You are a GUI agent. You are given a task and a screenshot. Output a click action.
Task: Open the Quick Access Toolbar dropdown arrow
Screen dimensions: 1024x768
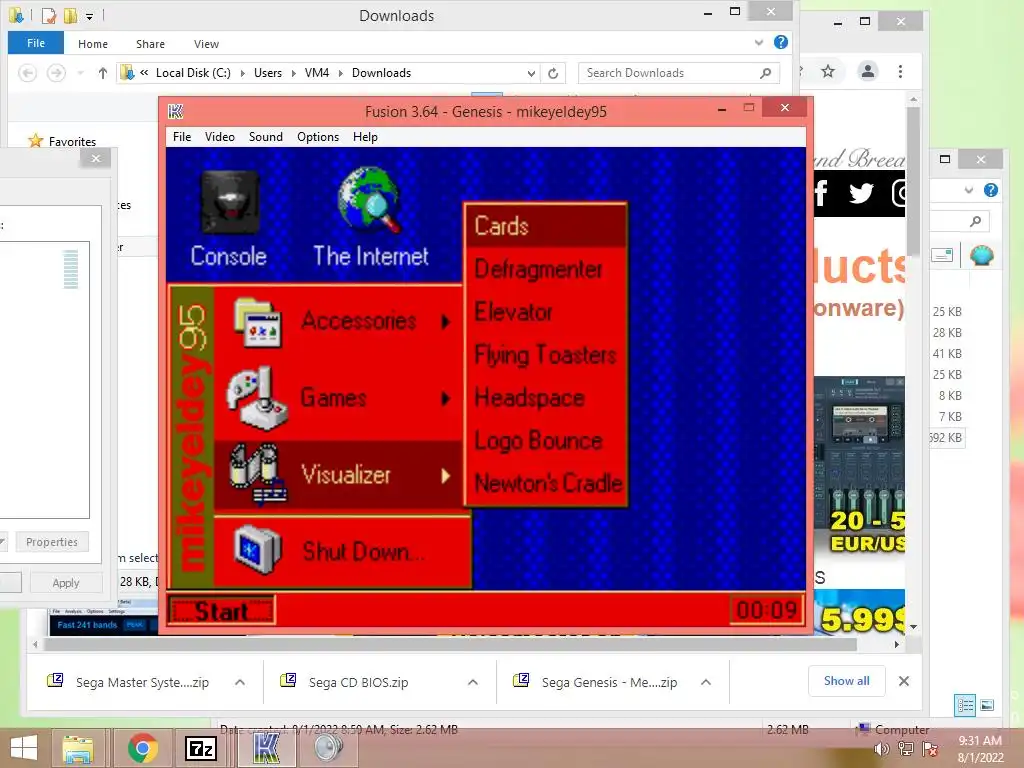[x=89, y=16]
